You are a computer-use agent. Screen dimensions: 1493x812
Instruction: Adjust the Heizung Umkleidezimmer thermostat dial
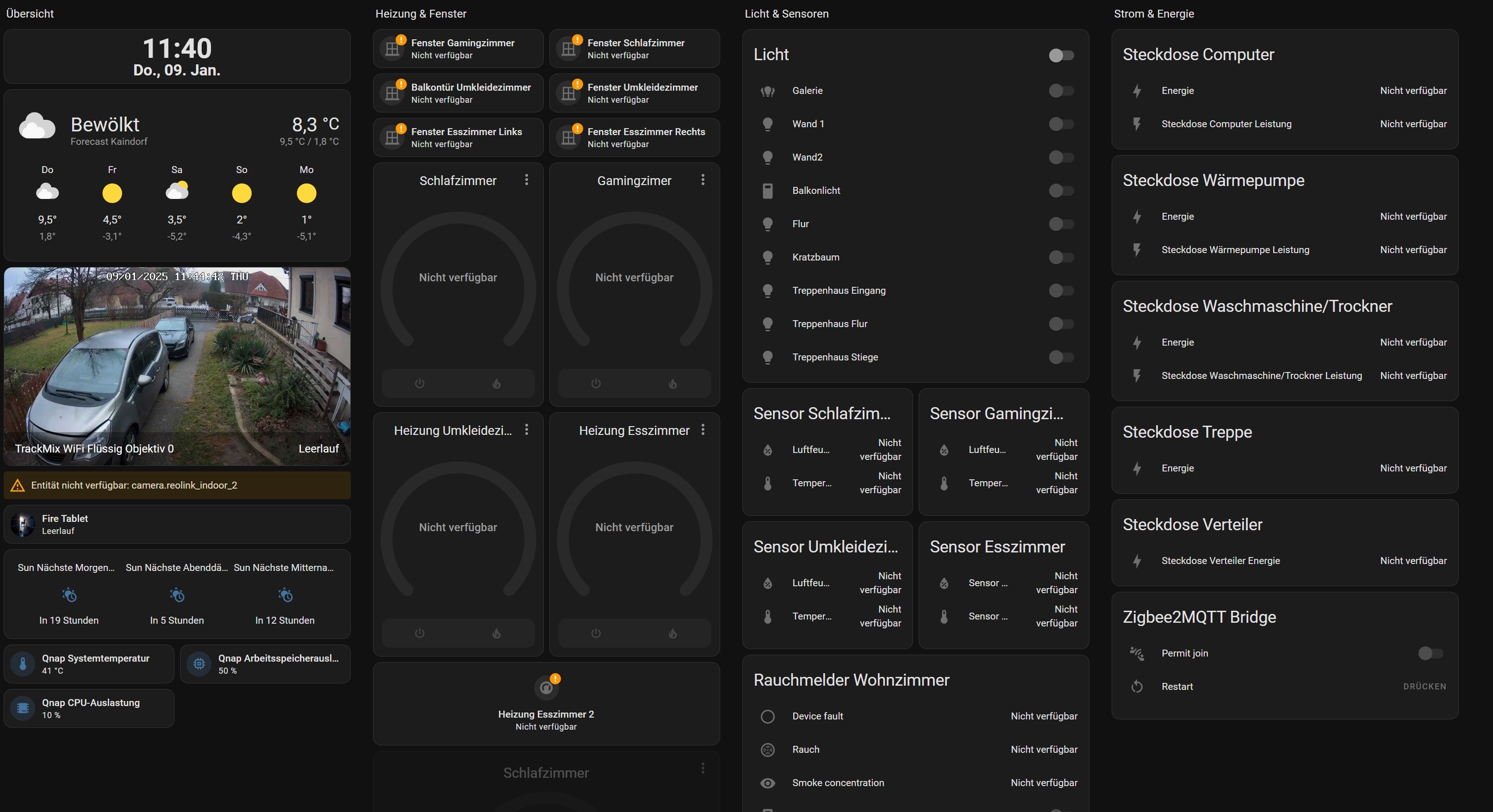click(x=458, y=526)
